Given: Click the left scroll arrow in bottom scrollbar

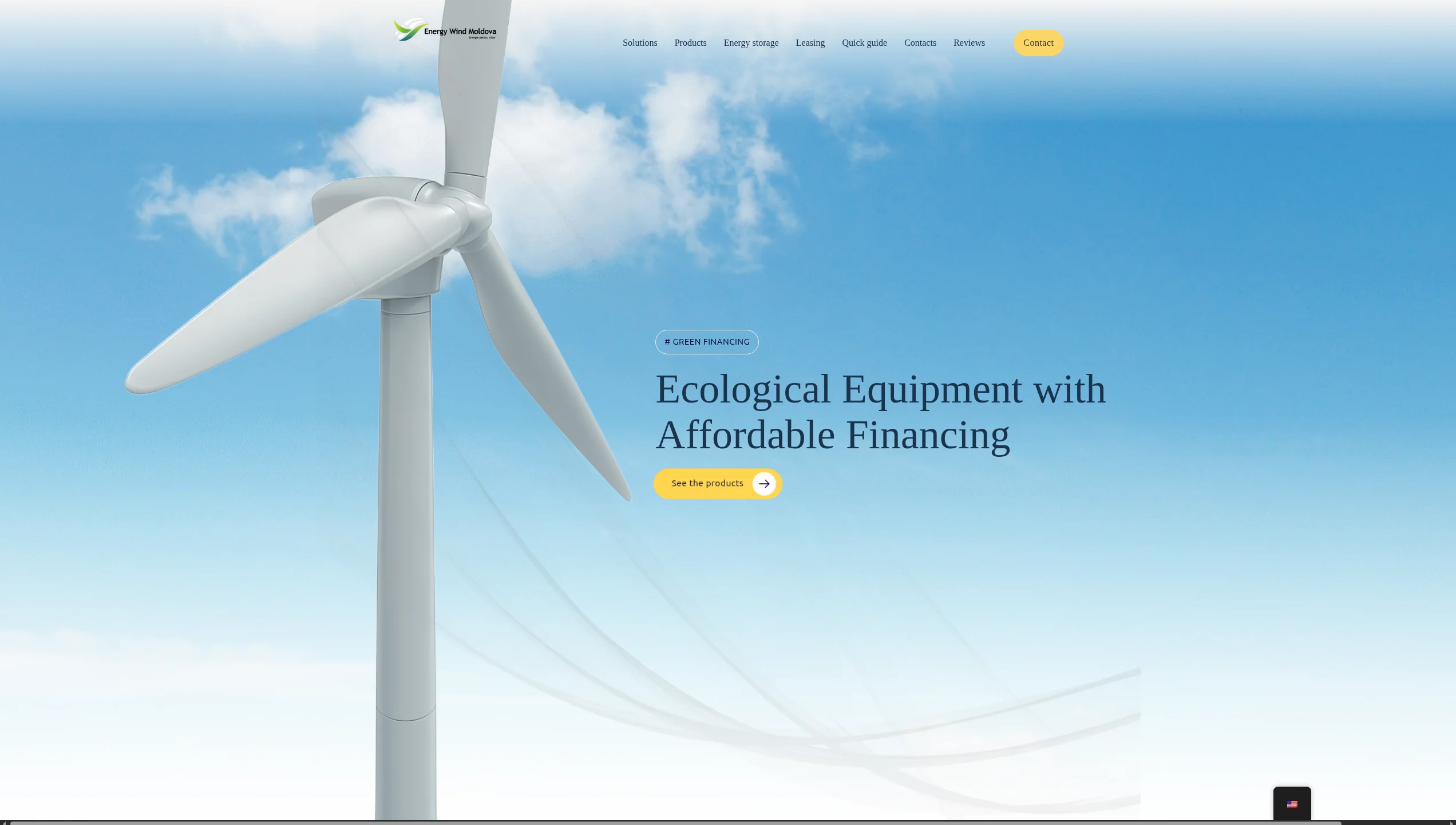Looking at the screenshot, I should (x=3, y=823).
